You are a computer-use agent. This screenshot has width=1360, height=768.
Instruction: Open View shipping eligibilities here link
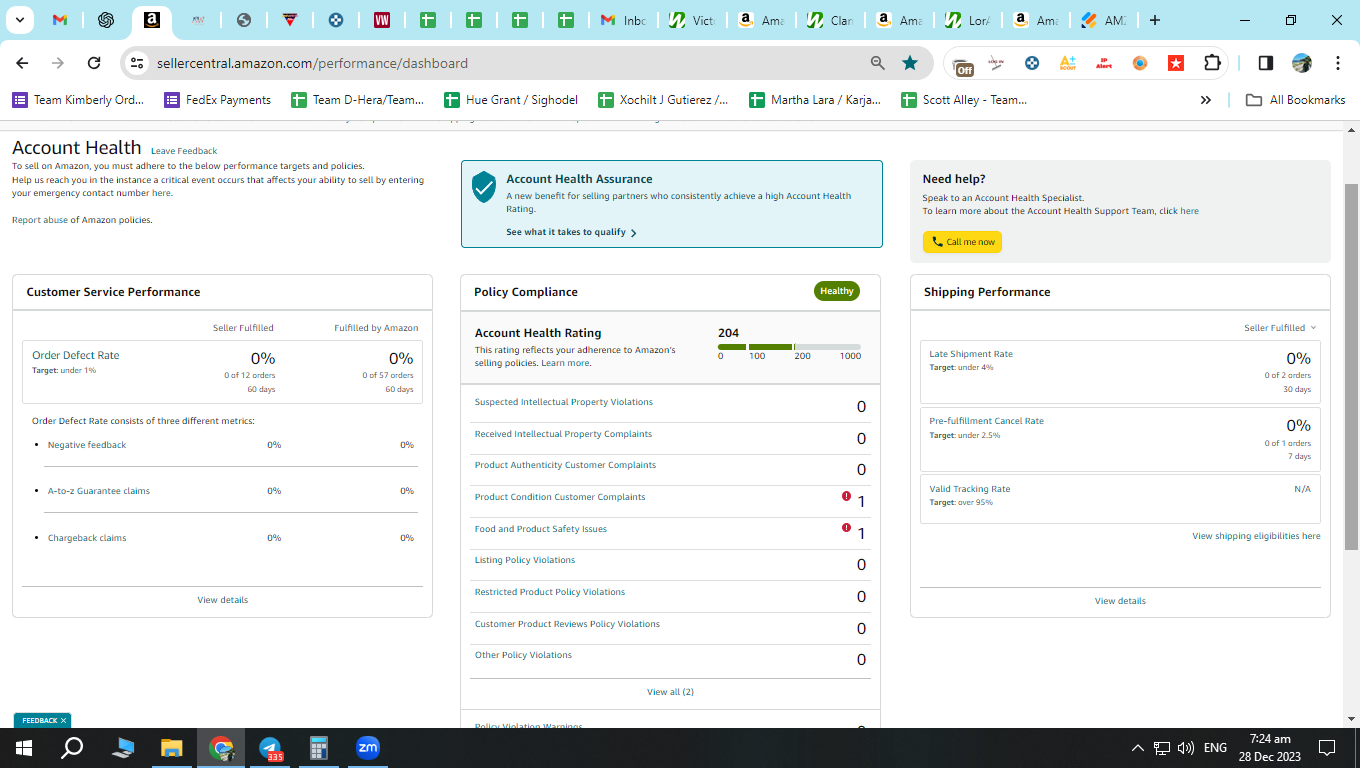coord(1256,536)
